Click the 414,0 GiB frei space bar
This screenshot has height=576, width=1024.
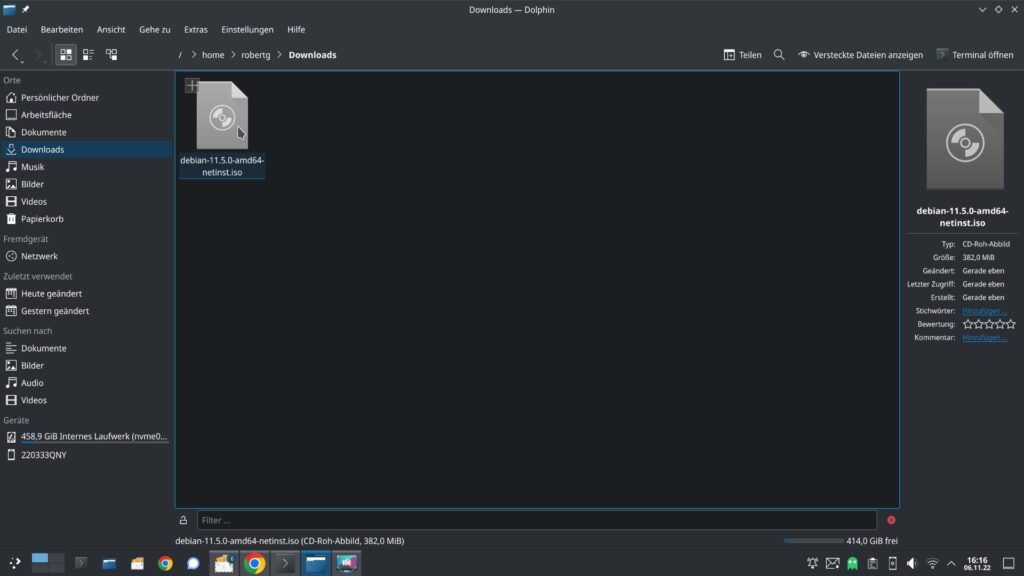(814, 541)
